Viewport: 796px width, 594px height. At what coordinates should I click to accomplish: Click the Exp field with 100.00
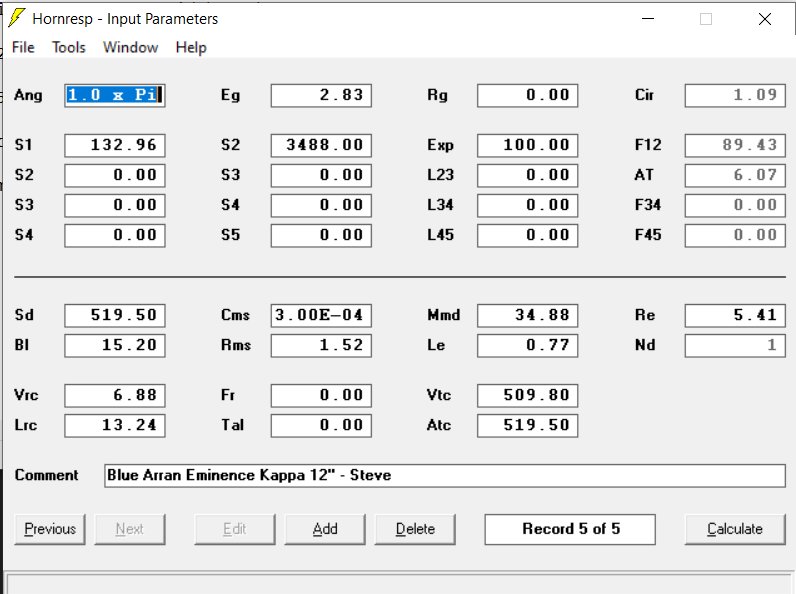527,145
